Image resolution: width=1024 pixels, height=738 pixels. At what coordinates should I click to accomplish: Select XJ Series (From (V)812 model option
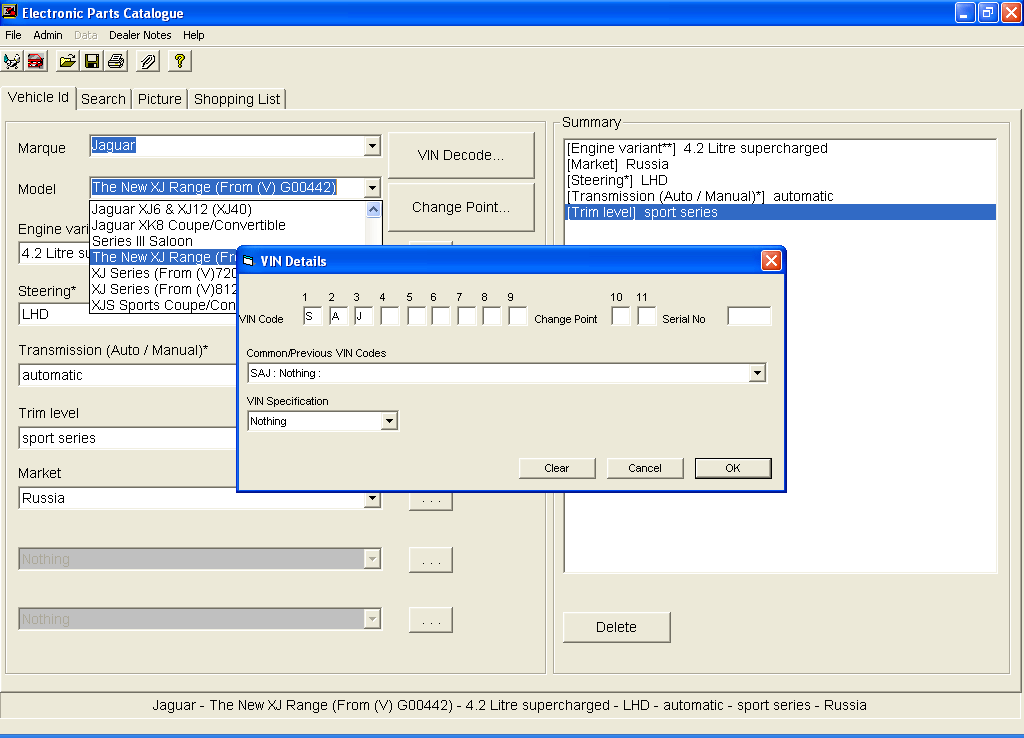[165, 289]
